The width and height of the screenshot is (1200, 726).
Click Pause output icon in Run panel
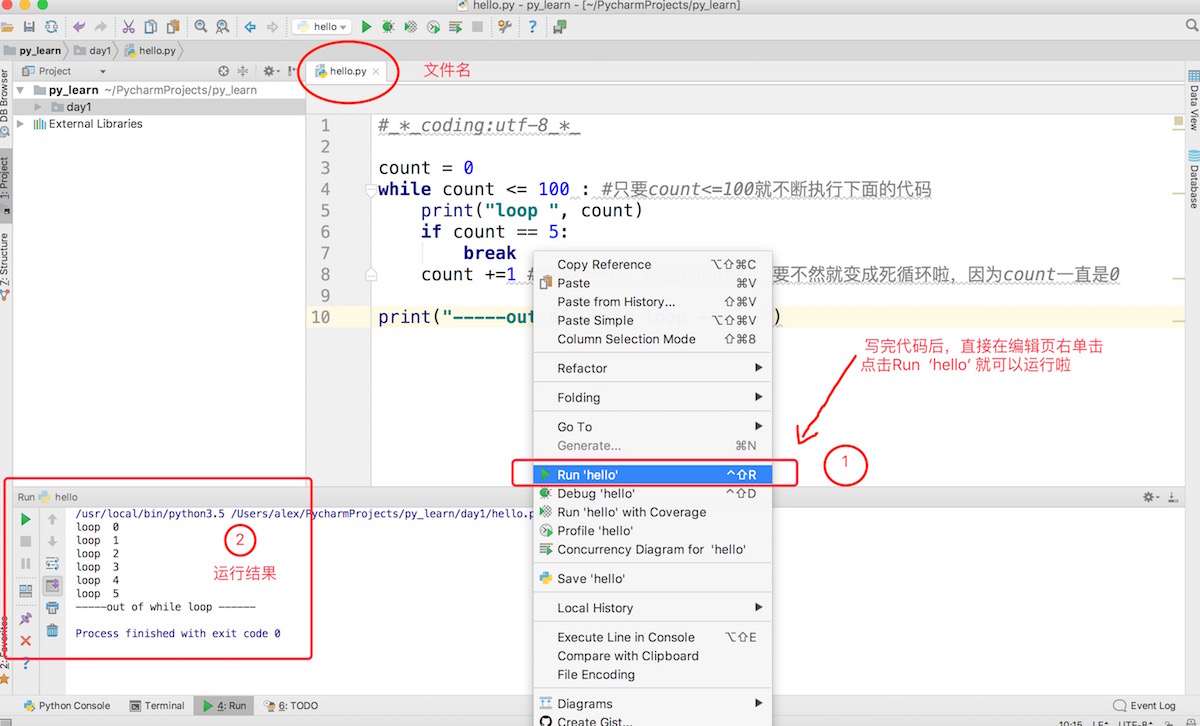coord(26,563)
